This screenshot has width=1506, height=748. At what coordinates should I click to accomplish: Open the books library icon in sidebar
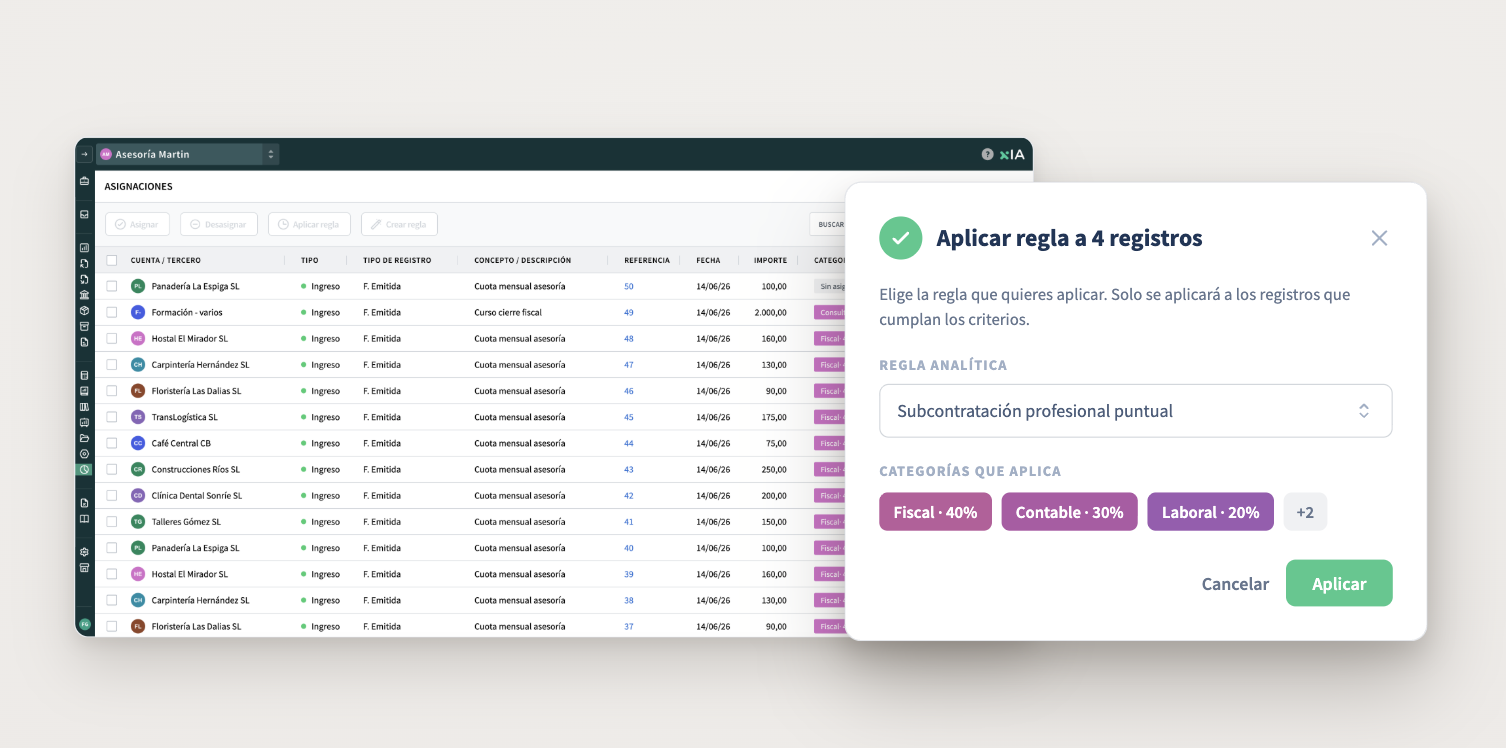point(85,407)
